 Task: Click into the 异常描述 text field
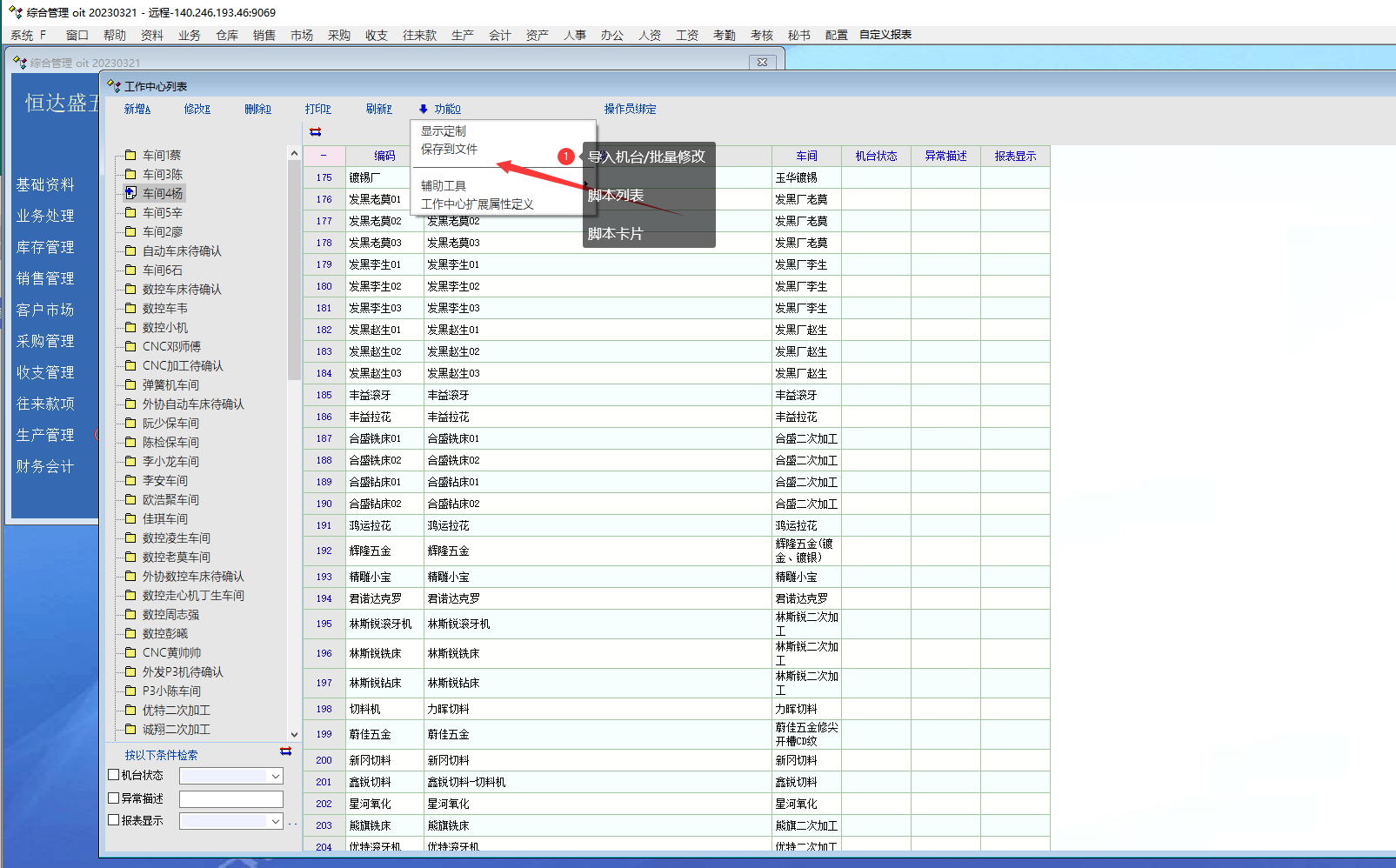[230, 798]
